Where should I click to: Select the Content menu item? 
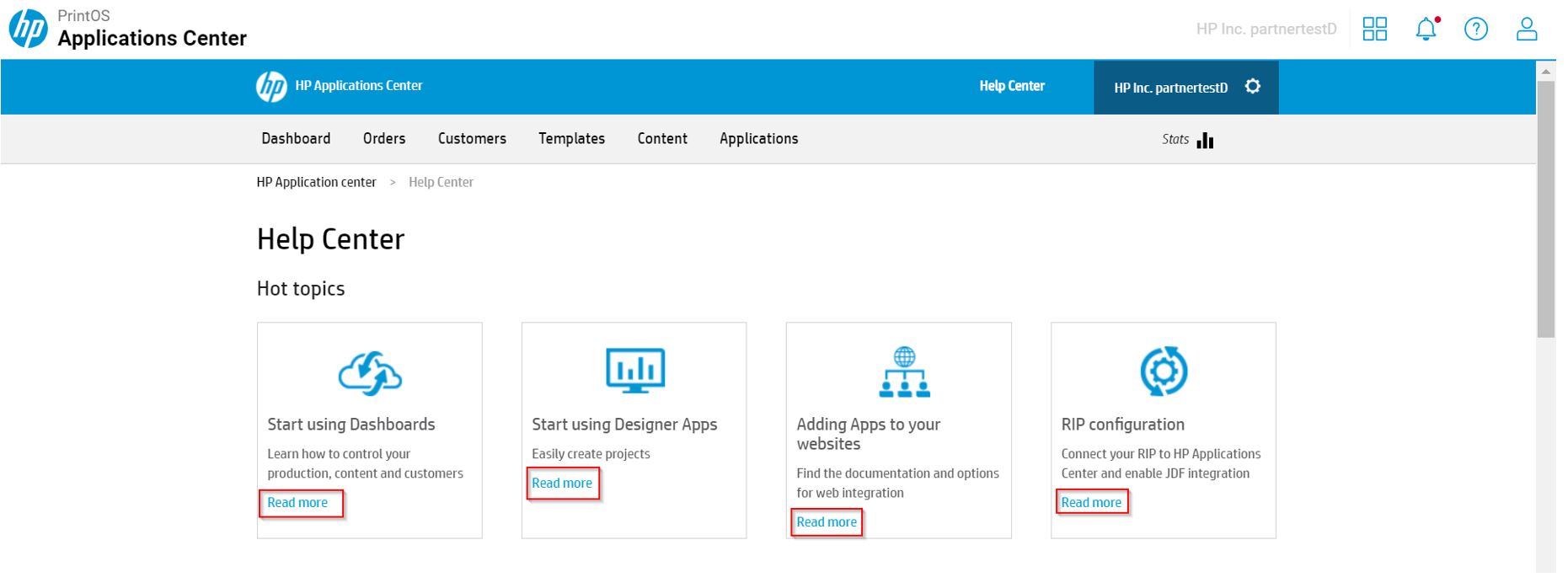click(662, 138)
